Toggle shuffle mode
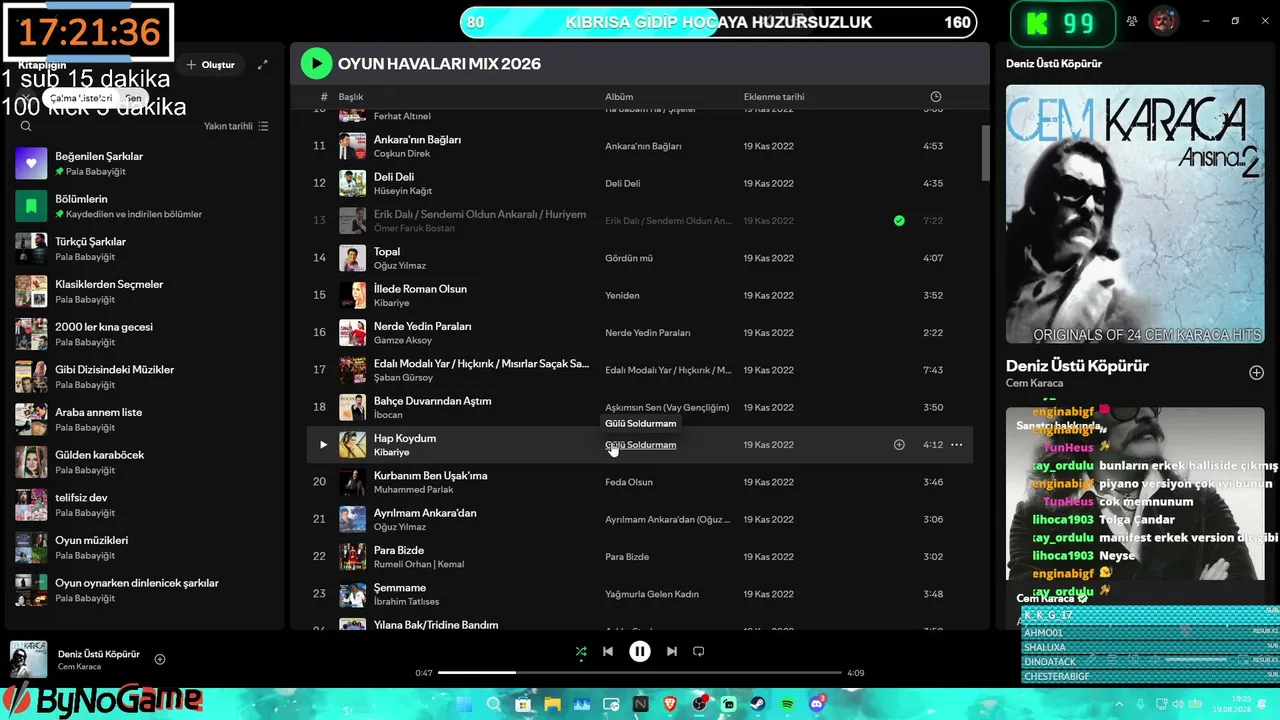This screenshot has width=1280, height=720. click(581, 651)
